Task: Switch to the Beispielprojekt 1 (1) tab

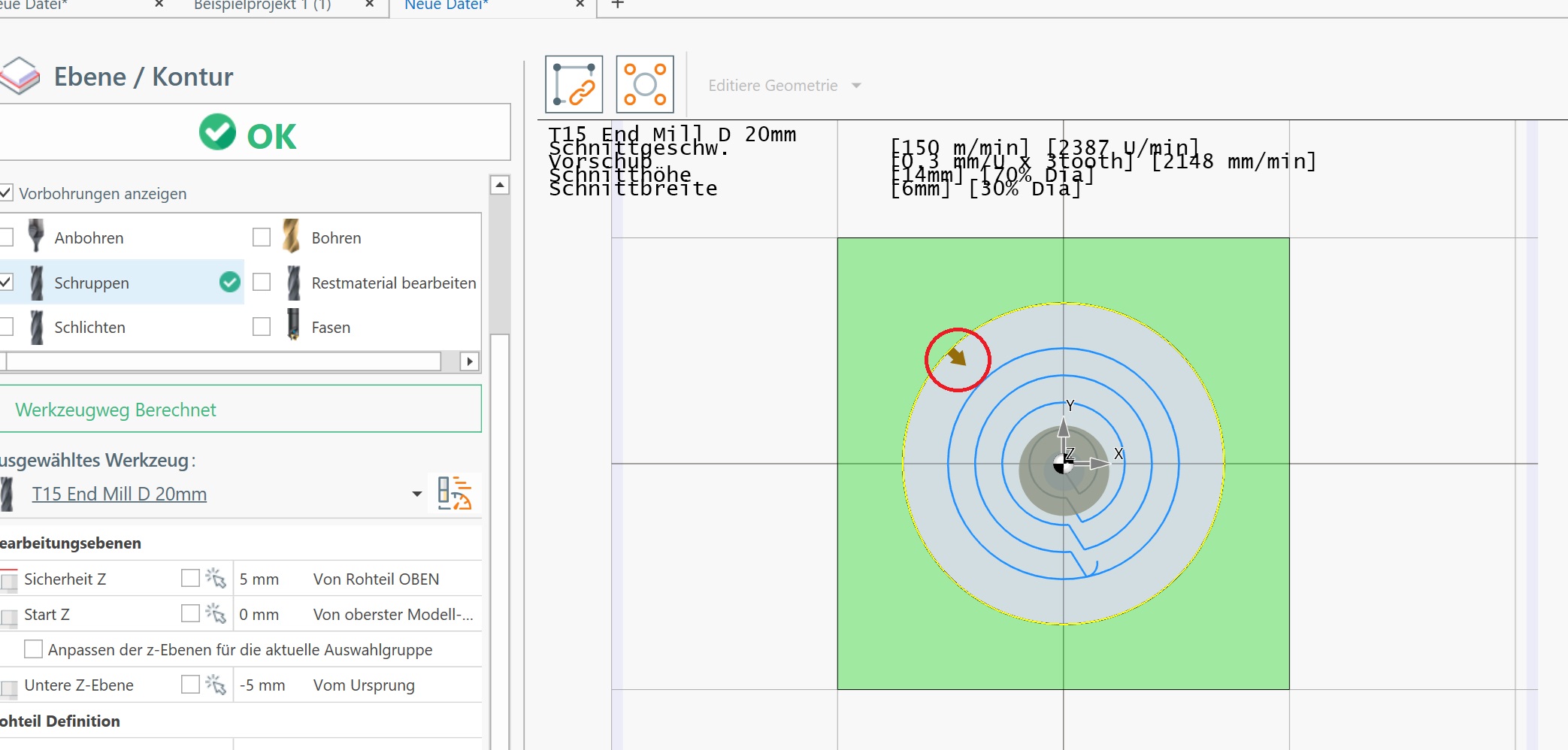Action: tap(262, 5)
